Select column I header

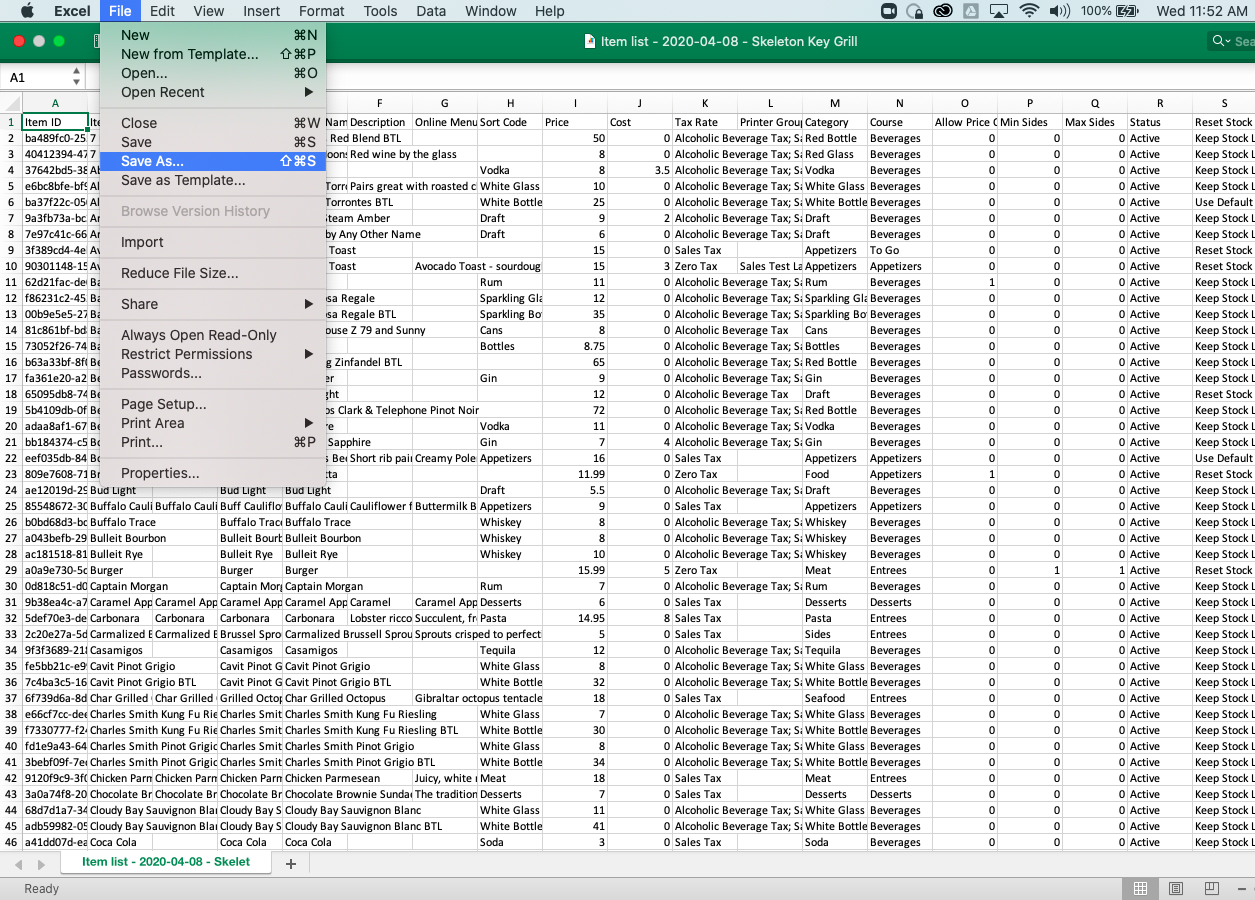[574, 103]
